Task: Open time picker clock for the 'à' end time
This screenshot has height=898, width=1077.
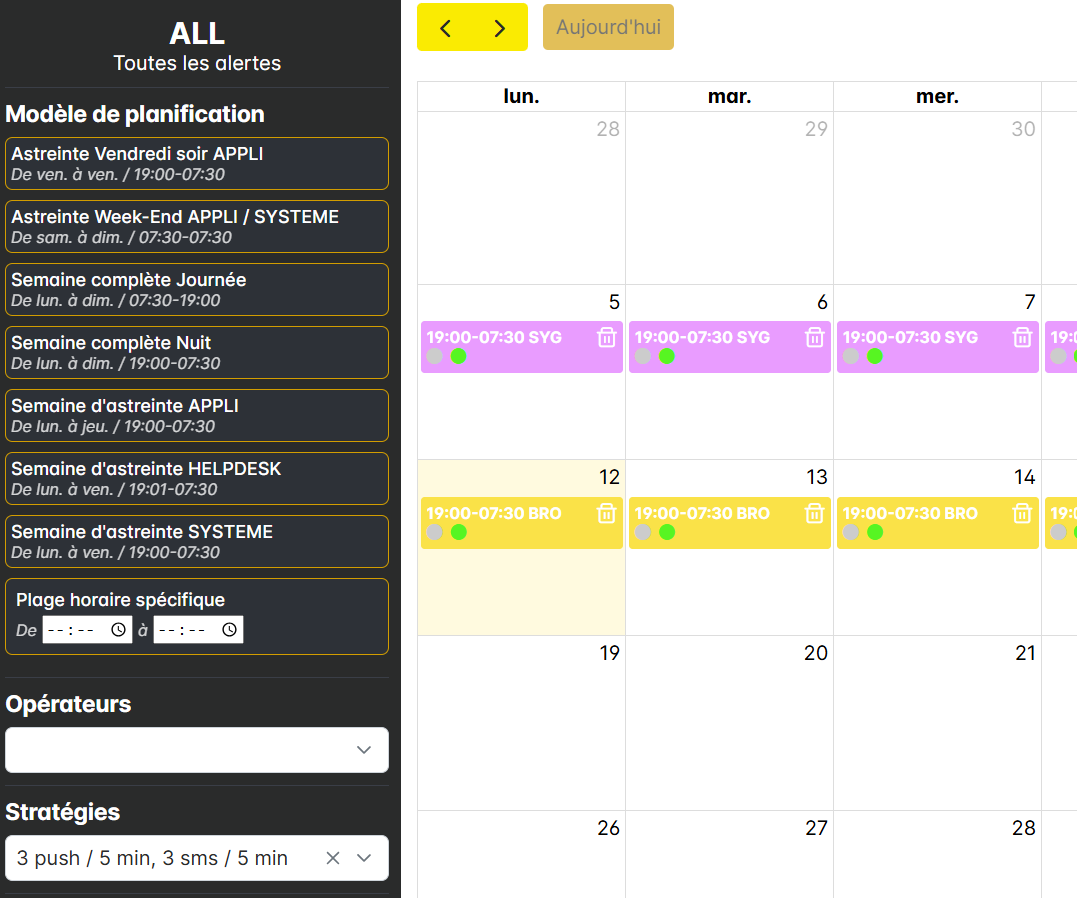Action: point(229,629)
